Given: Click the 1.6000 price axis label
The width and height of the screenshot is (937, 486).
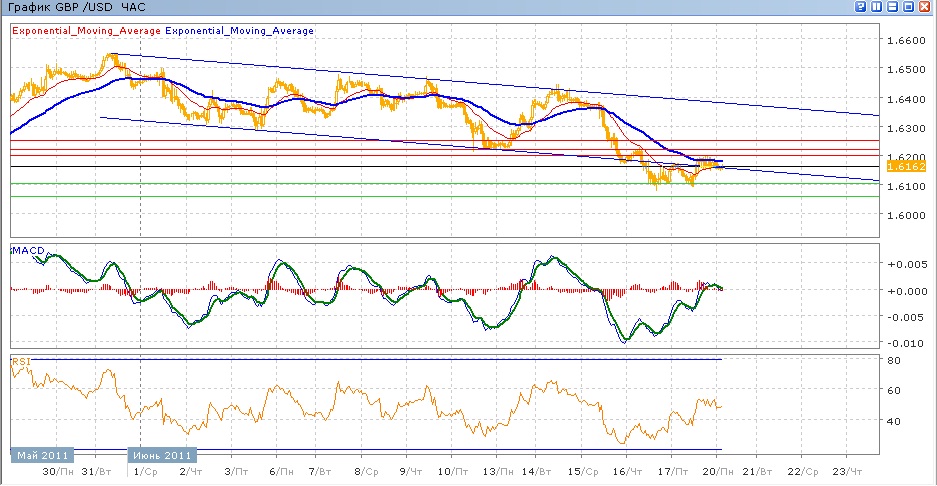Looking at the screenshot, I should point(906,215).
